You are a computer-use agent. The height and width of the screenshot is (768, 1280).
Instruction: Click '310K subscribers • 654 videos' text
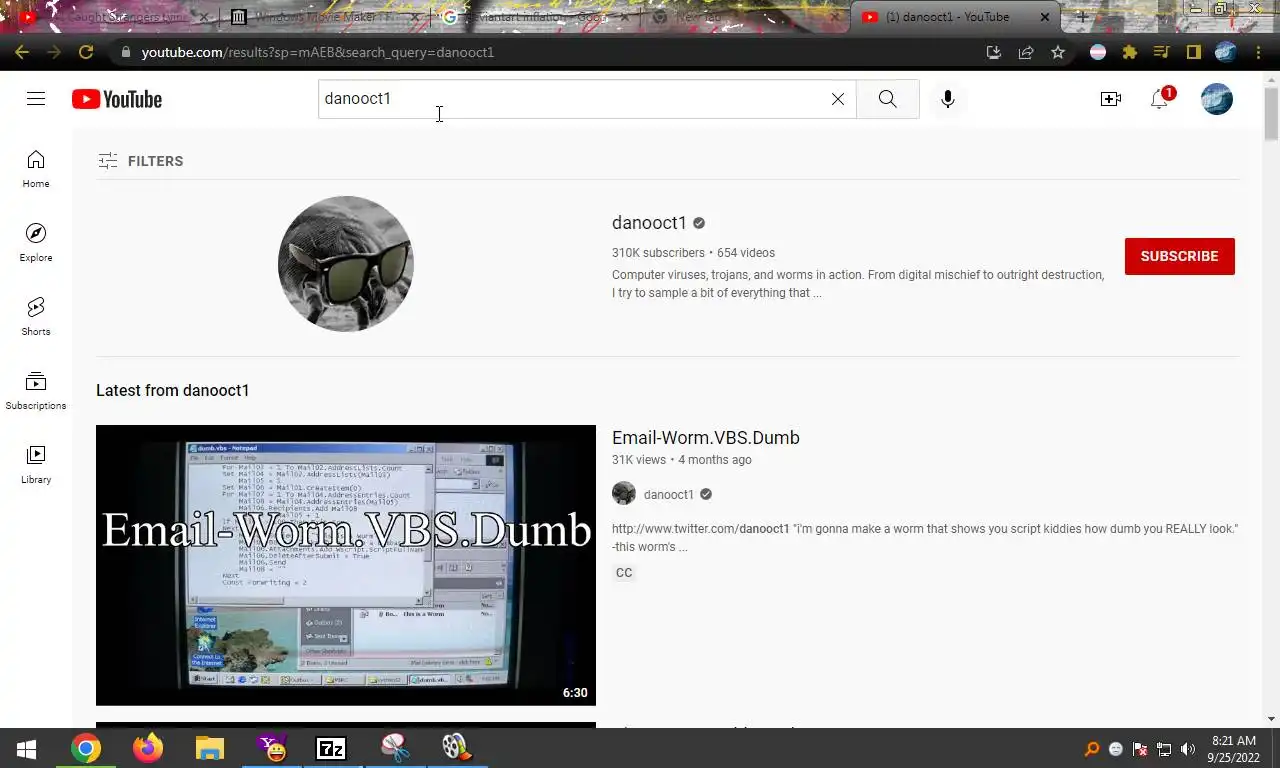693,253
